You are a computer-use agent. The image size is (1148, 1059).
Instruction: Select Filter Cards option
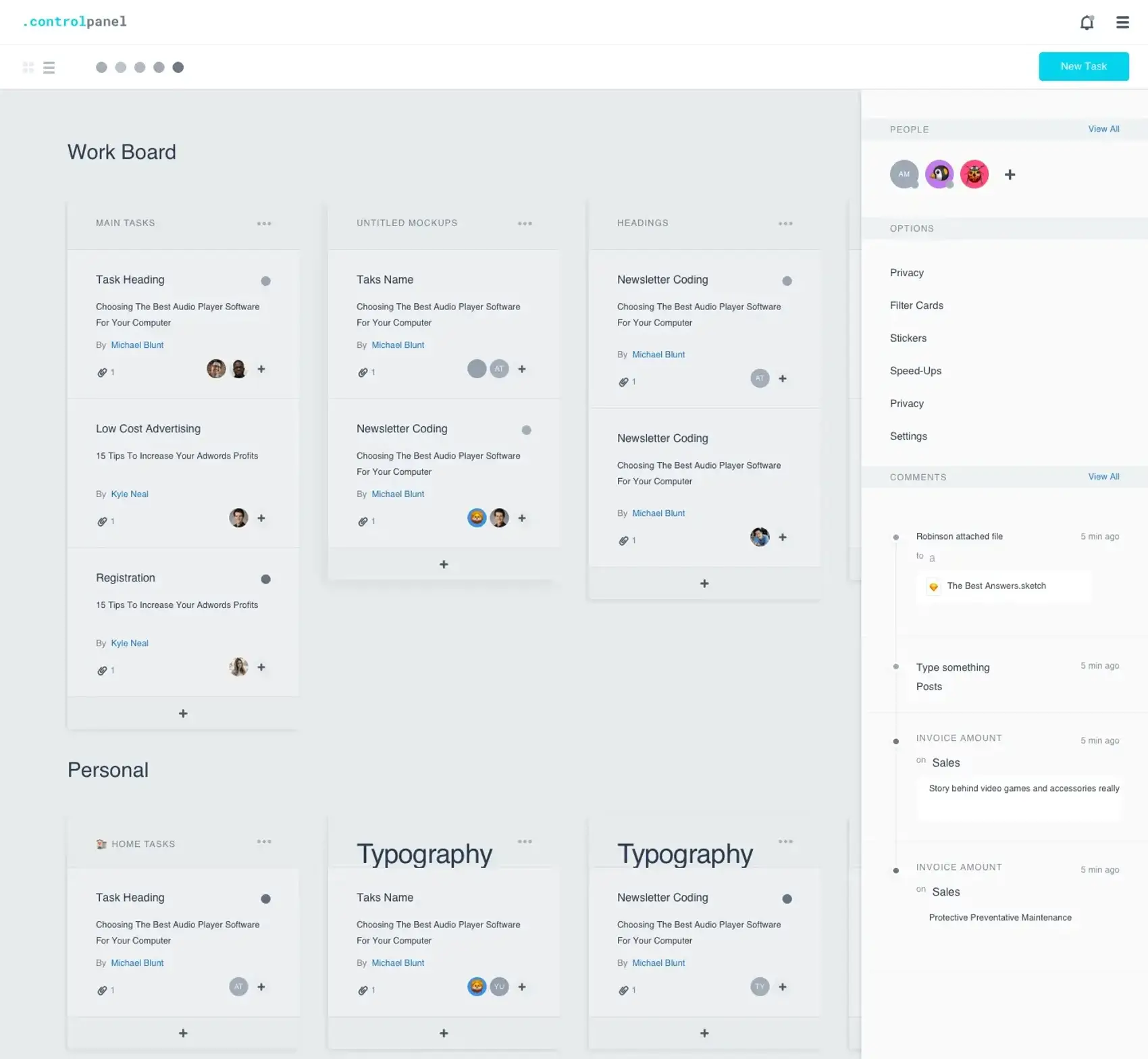pyautogui.click(x=916, y=305)
